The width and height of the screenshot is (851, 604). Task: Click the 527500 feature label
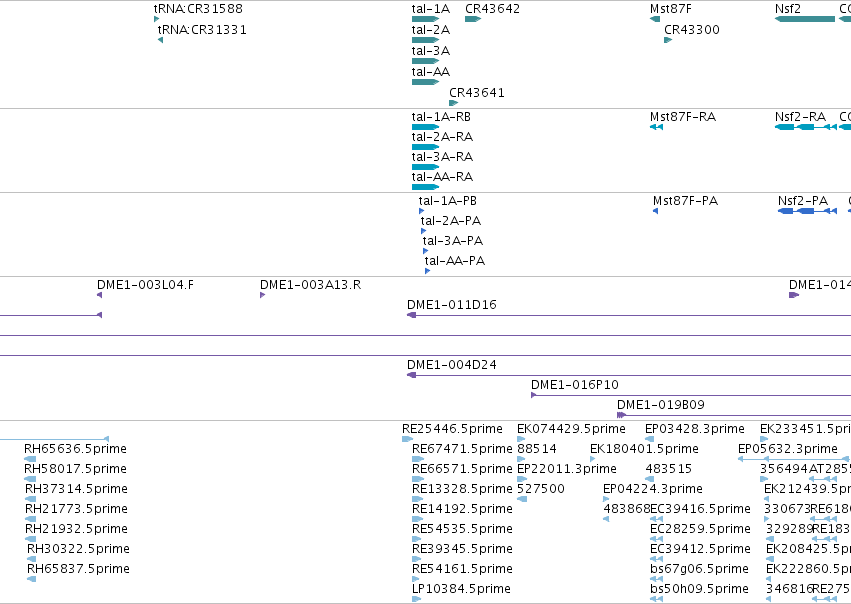point(541,489)
